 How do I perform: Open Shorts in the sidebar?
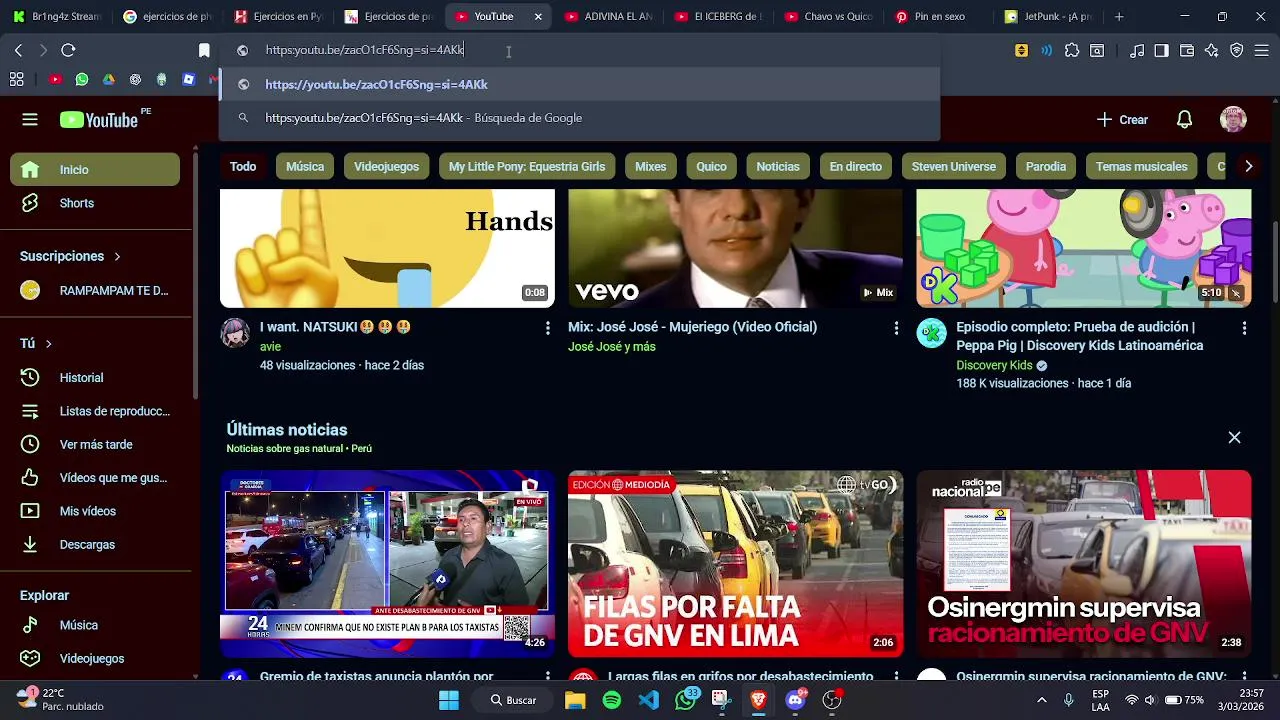coord(95,203)
